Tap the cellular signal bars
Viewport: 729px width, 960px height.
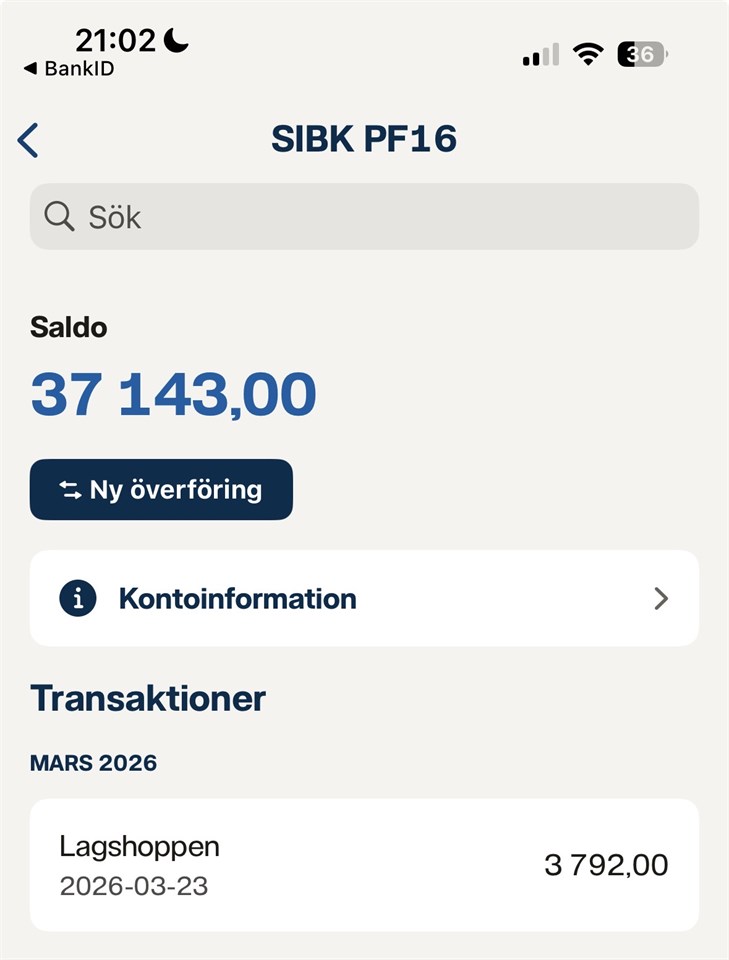(541, 55)
